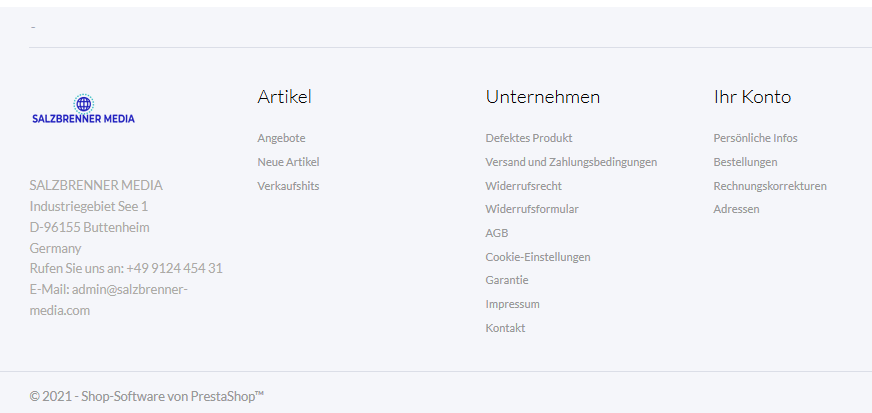Open the Garantie page
Viewport: 872px width, 413px height.
click(x=507, y=280)
